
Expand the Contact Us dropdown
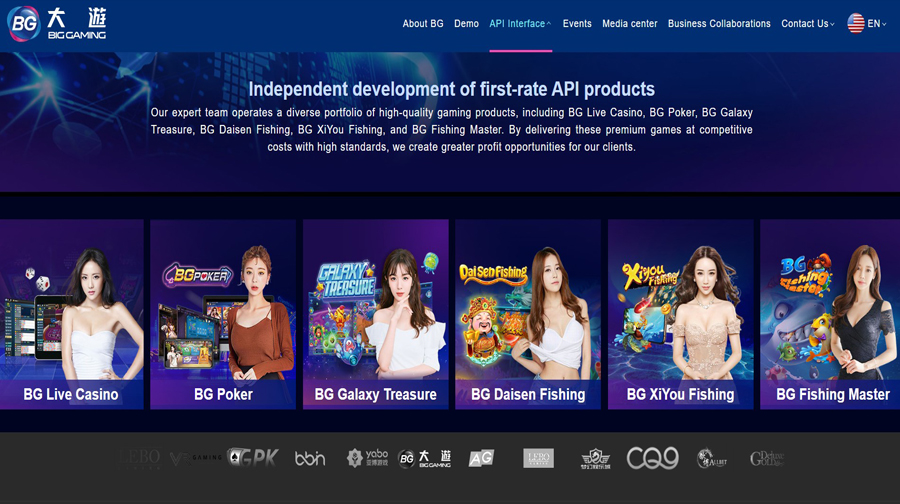click(x=807, y=24)
